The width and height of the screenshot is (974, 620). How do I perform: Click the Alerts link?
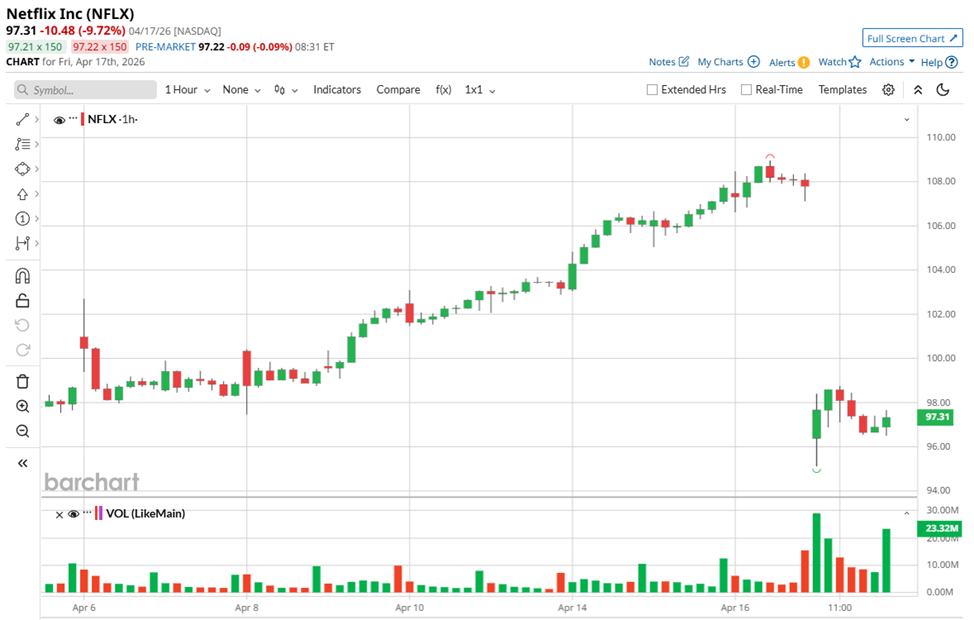[x=781, y=62]
